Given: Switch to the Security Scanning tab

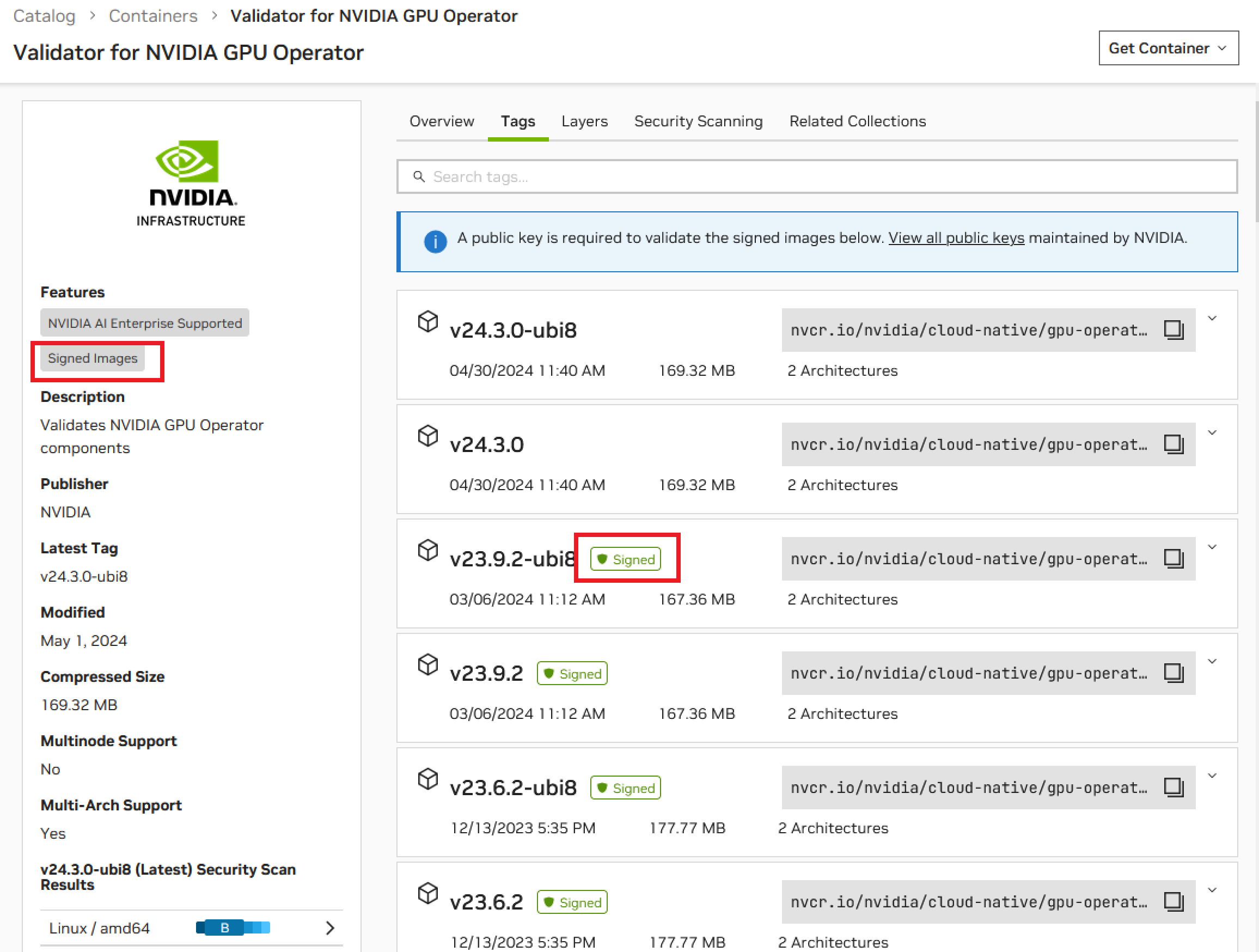Looking at the screenshot, I should point(698,121).
